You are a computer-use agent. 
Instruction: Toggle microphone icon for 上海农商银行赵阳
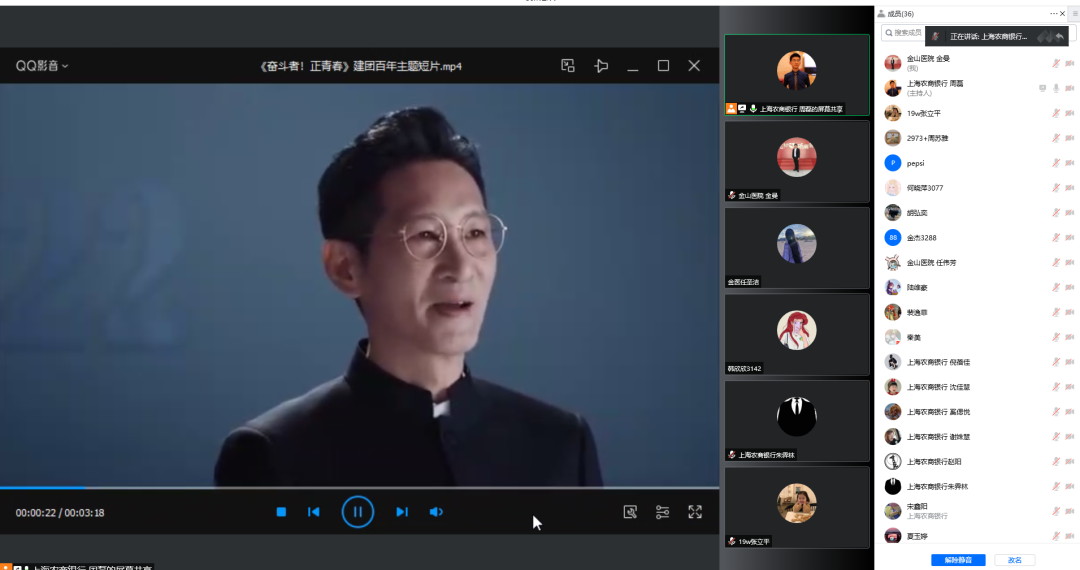click(x=1055, y=461)
